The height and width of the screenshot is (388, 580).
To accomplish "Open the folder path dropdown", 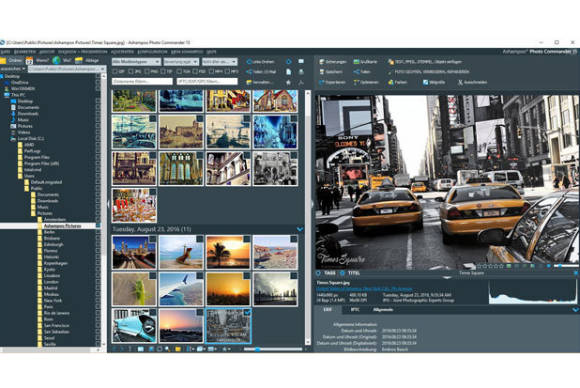I will pos(67,69).
